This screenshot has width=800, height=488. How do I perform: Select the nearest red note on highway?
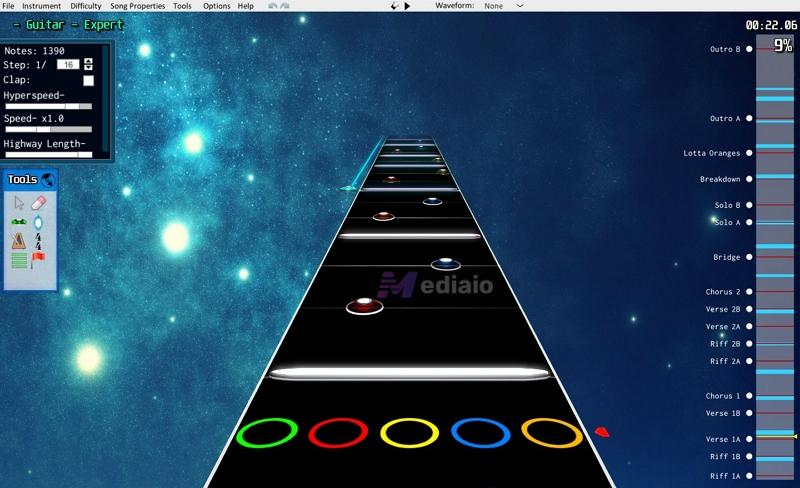tap(364, 306)
